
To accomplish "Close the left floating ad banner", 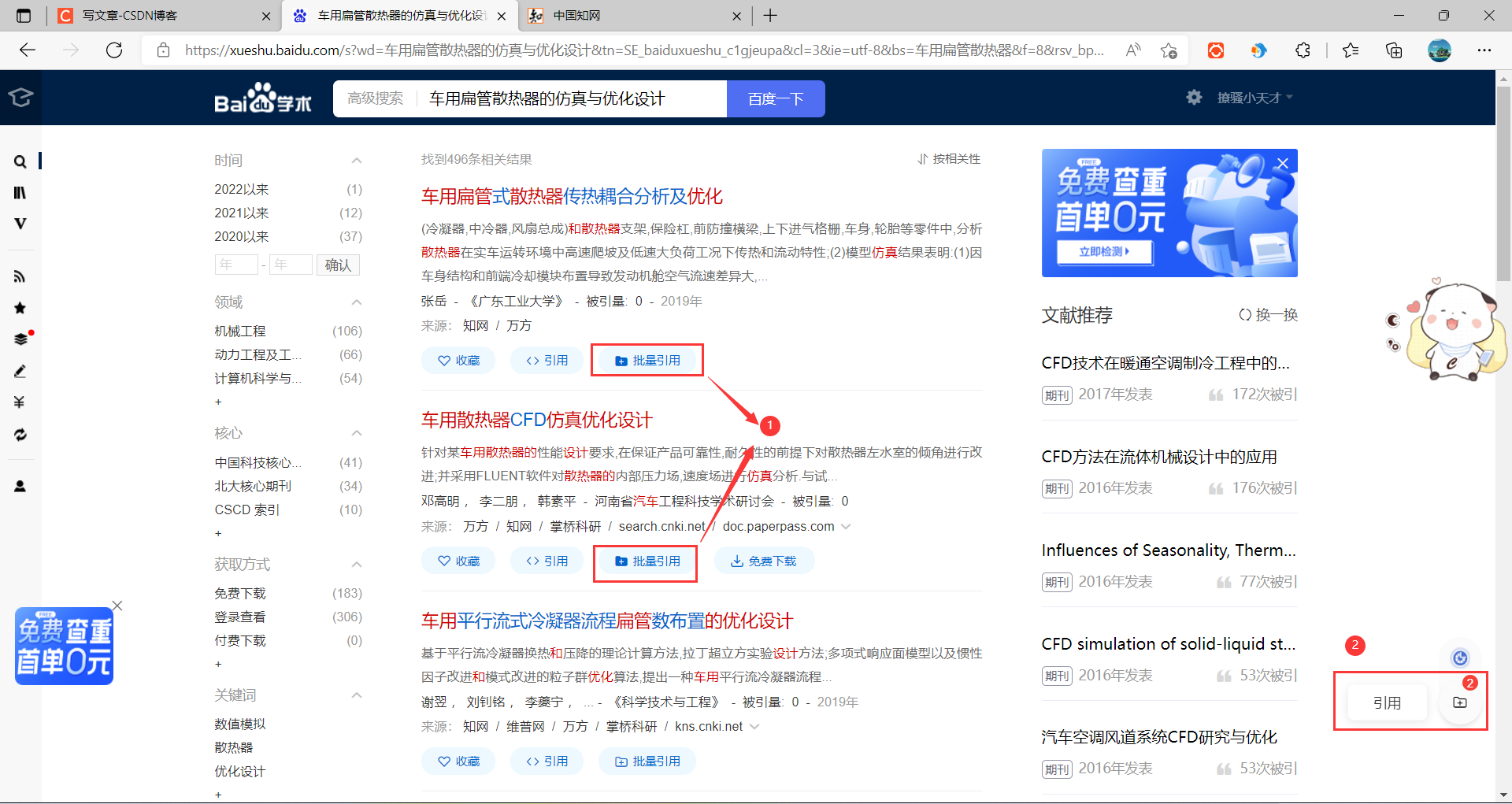I will 117,606.
